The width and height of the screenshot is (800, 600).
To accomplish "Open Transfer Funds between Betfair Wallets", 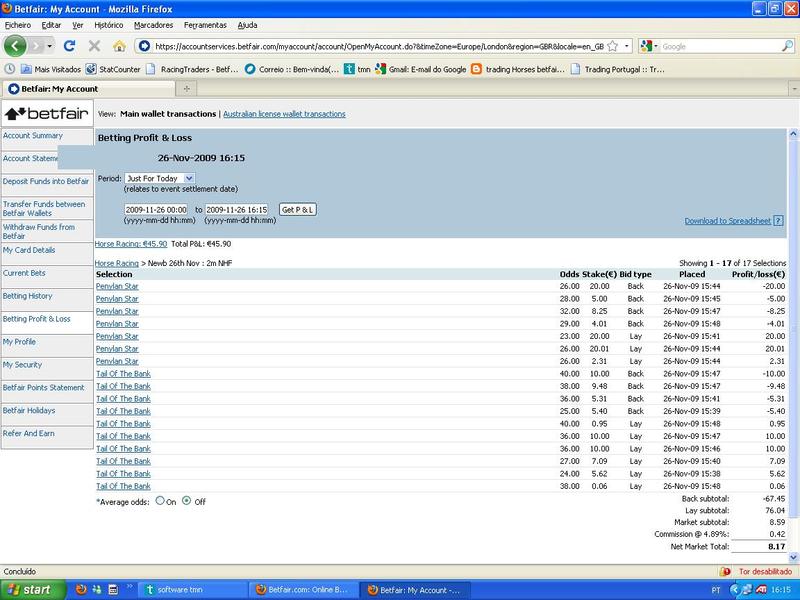I will click(x=44, y=209).
